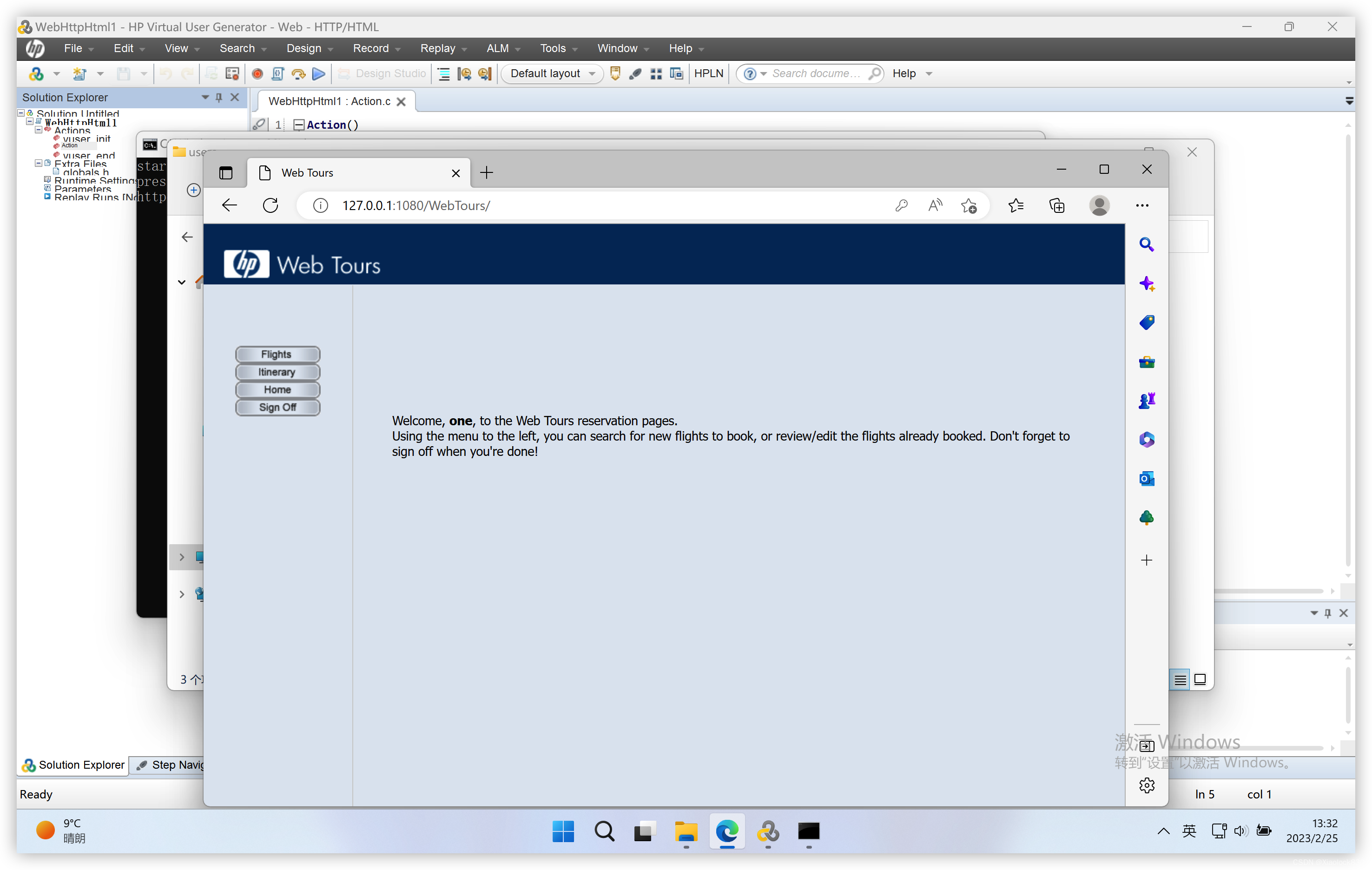Open the Games panel in Edge sidebar

(1147, 400)
